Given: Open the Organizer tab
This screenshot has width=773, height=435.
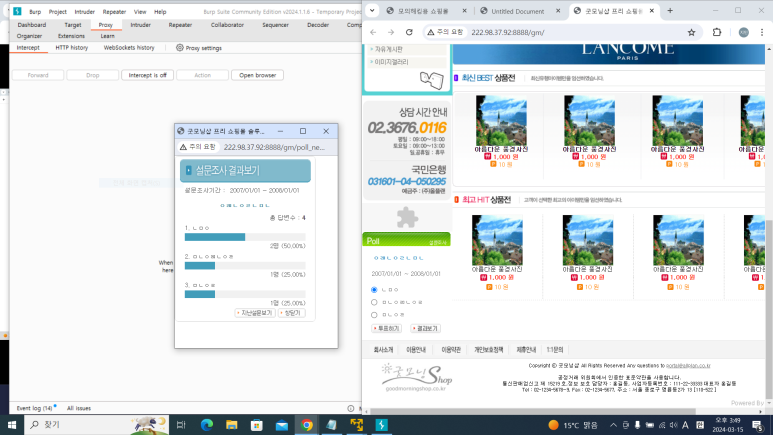Looking at the screenshot, I should pos(29,36).
